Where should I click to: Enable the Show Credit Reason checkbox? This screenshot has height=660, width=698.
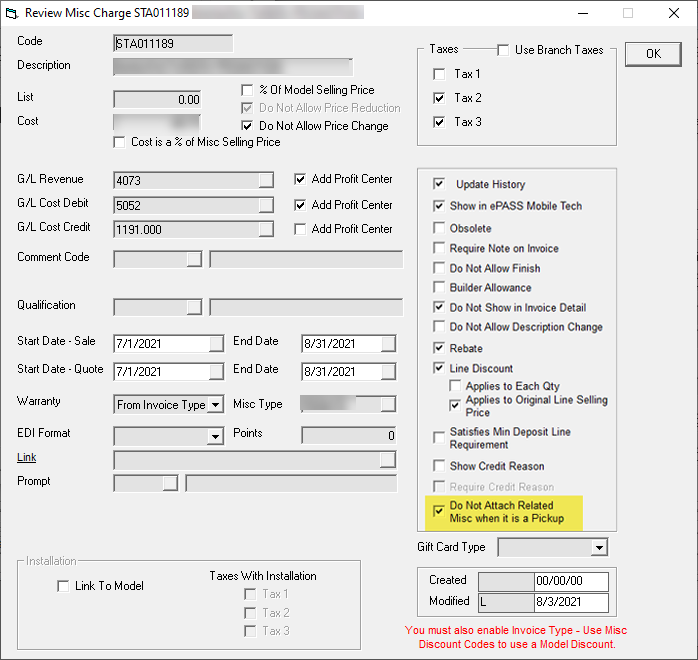[439, 466]
